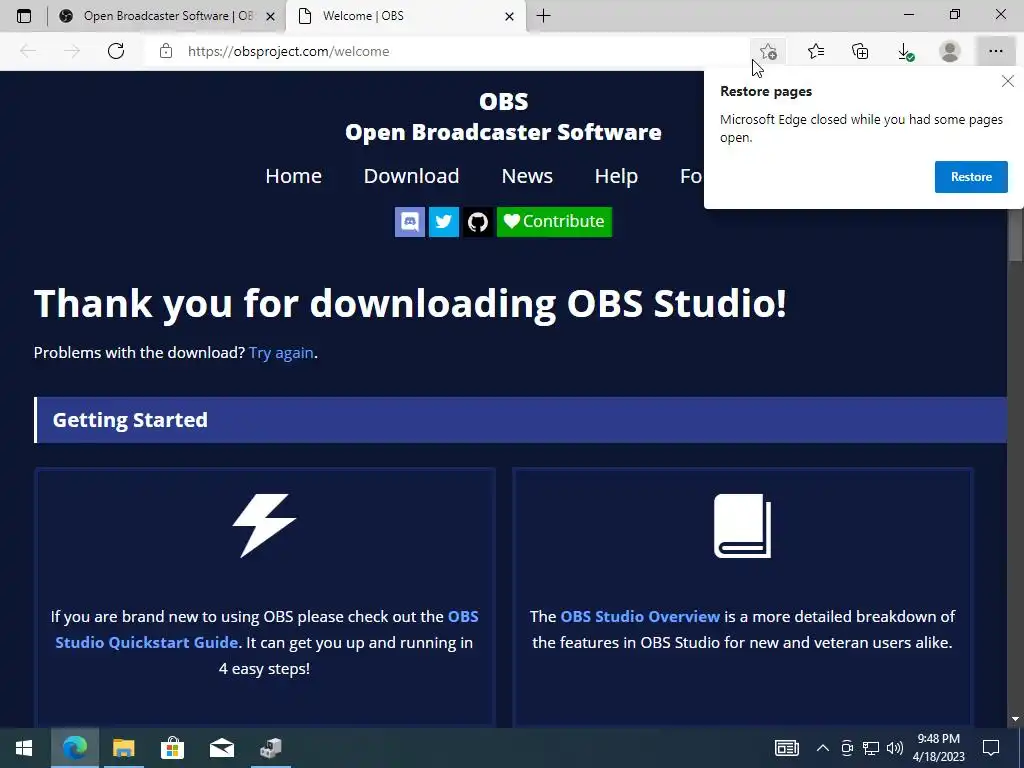Switch to the Open Broadcaster Software tab
The height and width of the screenshot is (768, 1024).
pyautogui.click(x=167, y=16)
